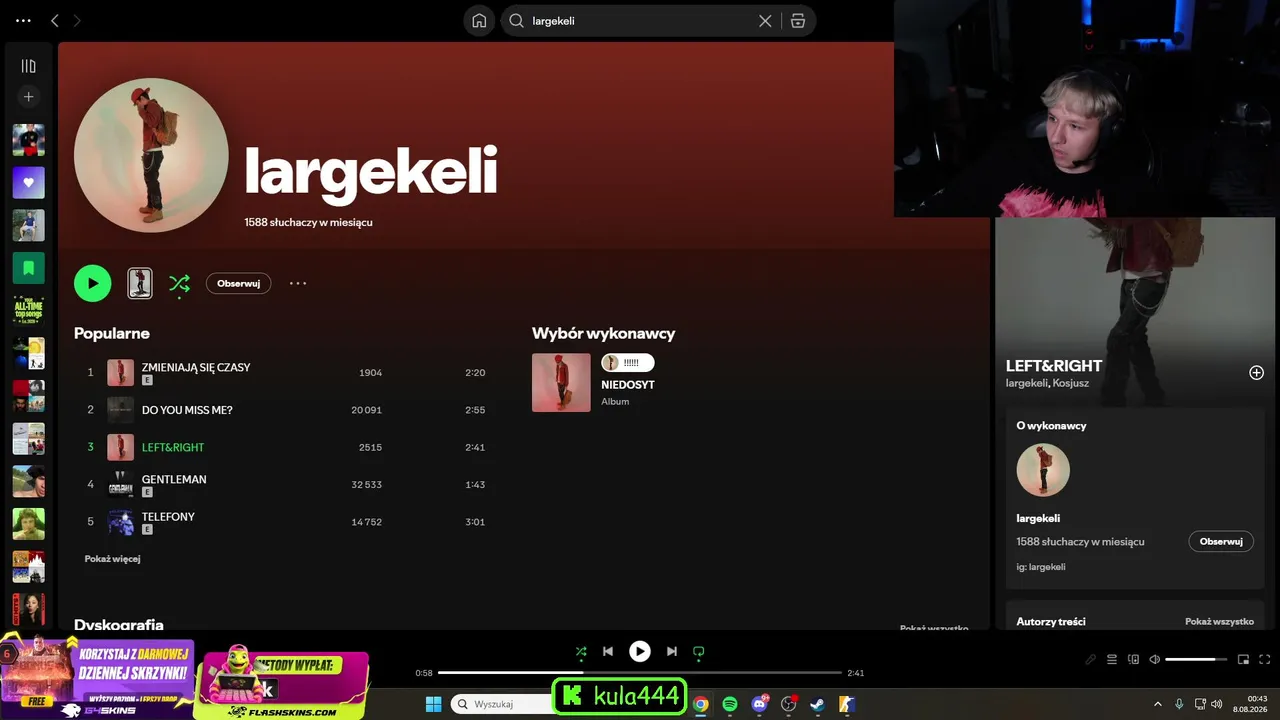Focus the Wyszukaj taskbar search box
This screenshot has width=1280, height=720.
[502, 704]
